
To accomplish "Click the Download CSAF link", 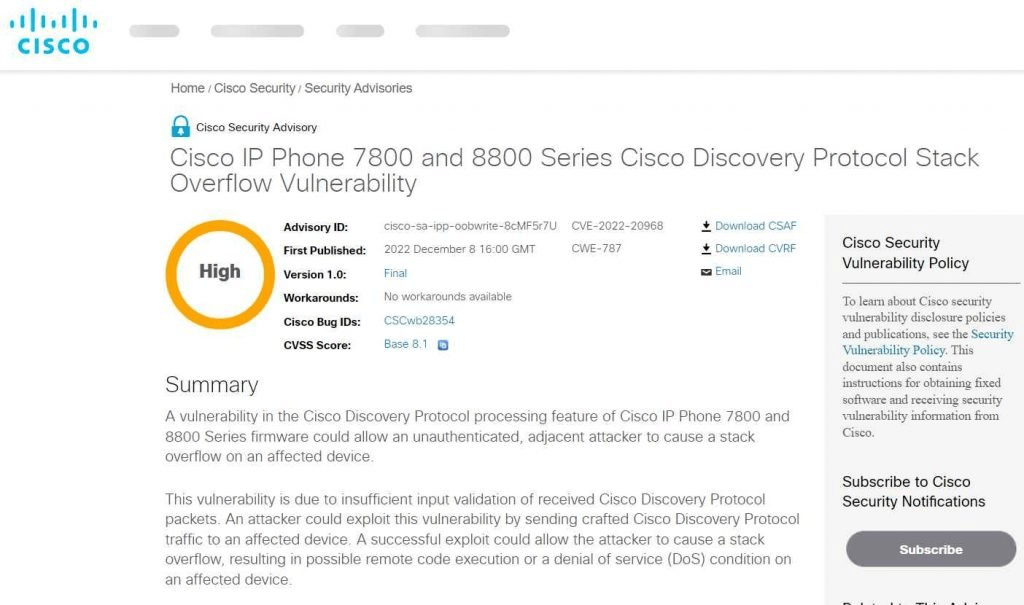I will coord(756,225).
